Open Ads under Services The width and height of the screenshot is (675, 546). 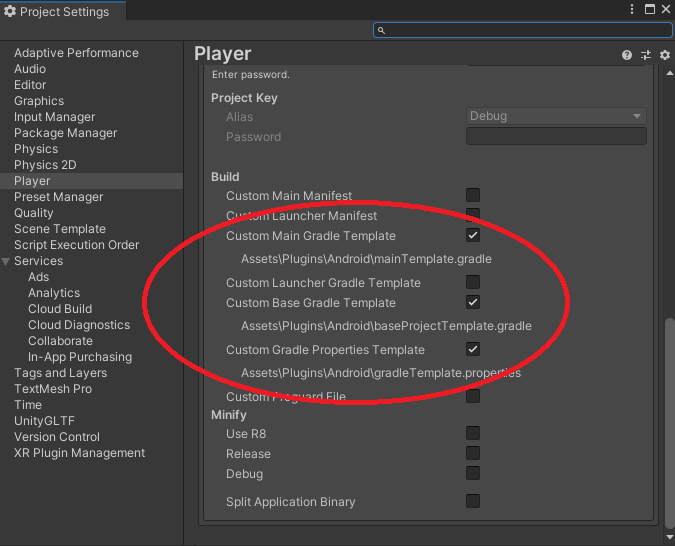click(38, 277)
